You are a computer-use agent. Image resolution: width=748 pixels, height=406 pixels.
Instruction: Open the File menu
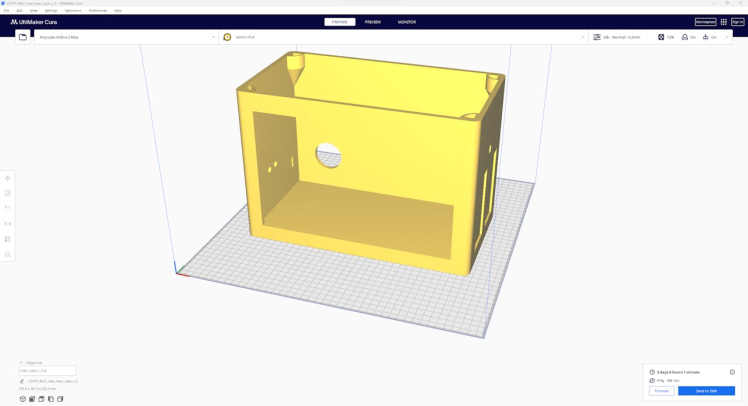coord(7,10)
